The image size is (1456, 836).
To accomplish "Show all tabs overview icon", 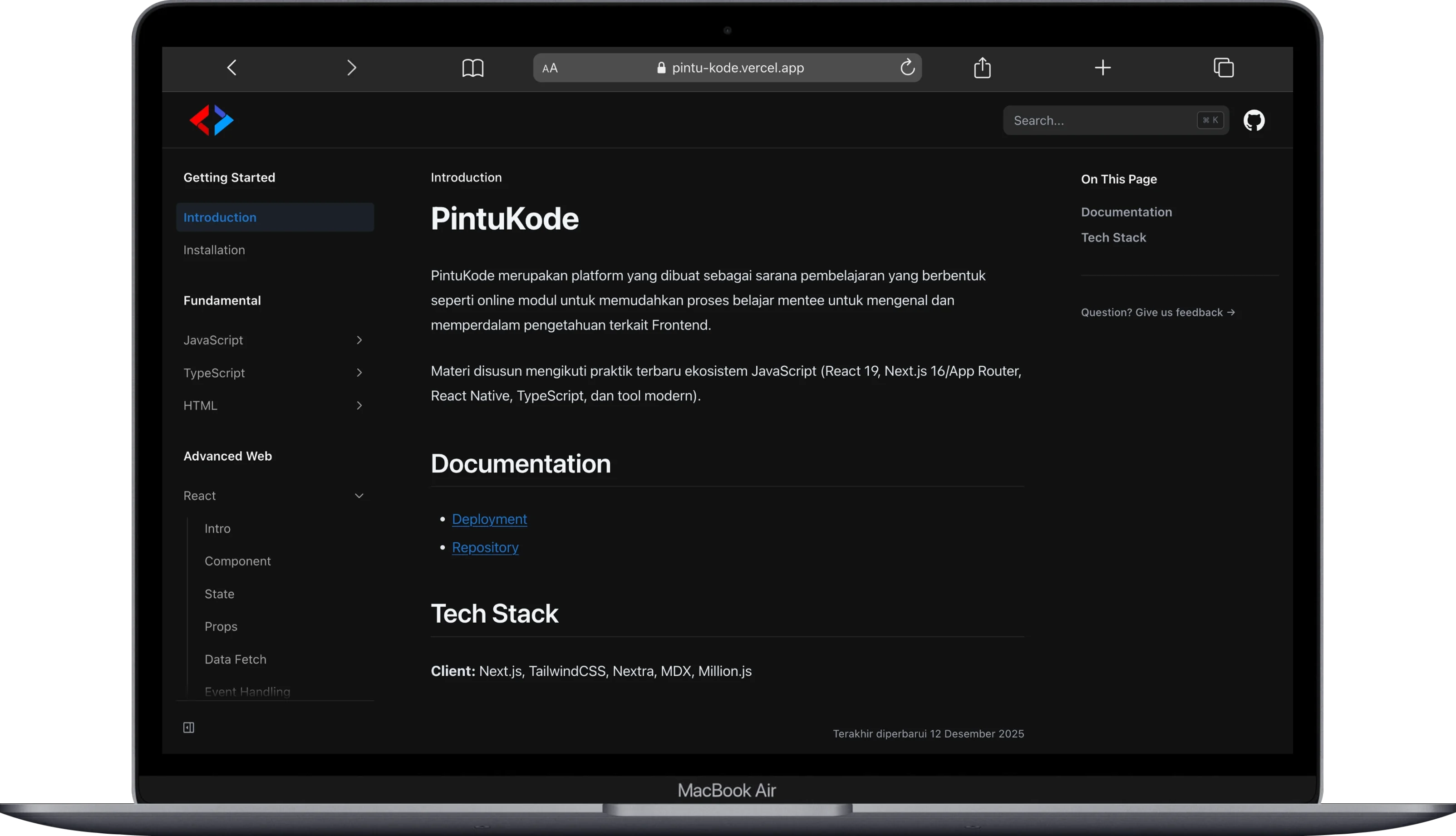I will pos(1224,68).
